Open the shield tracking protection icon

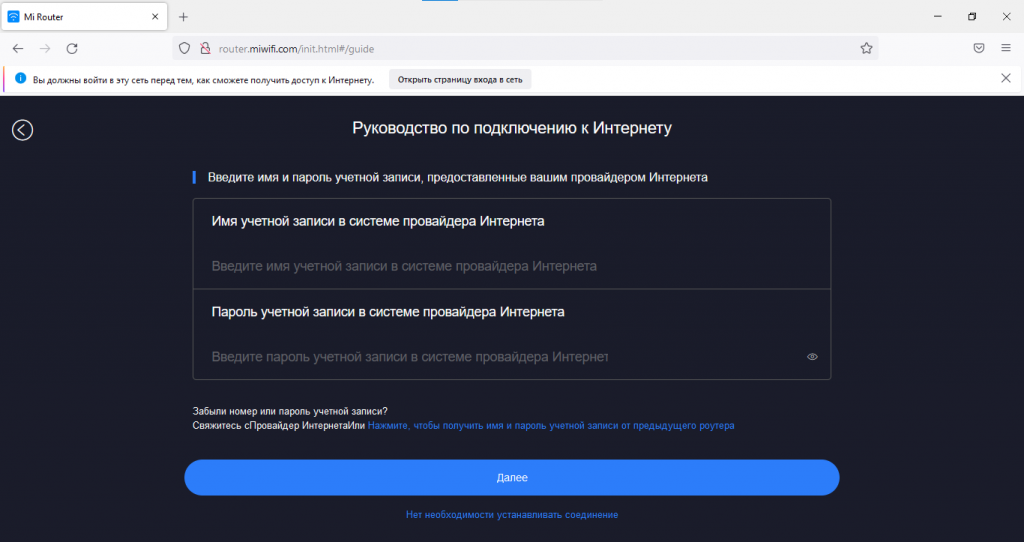point(185,48)
